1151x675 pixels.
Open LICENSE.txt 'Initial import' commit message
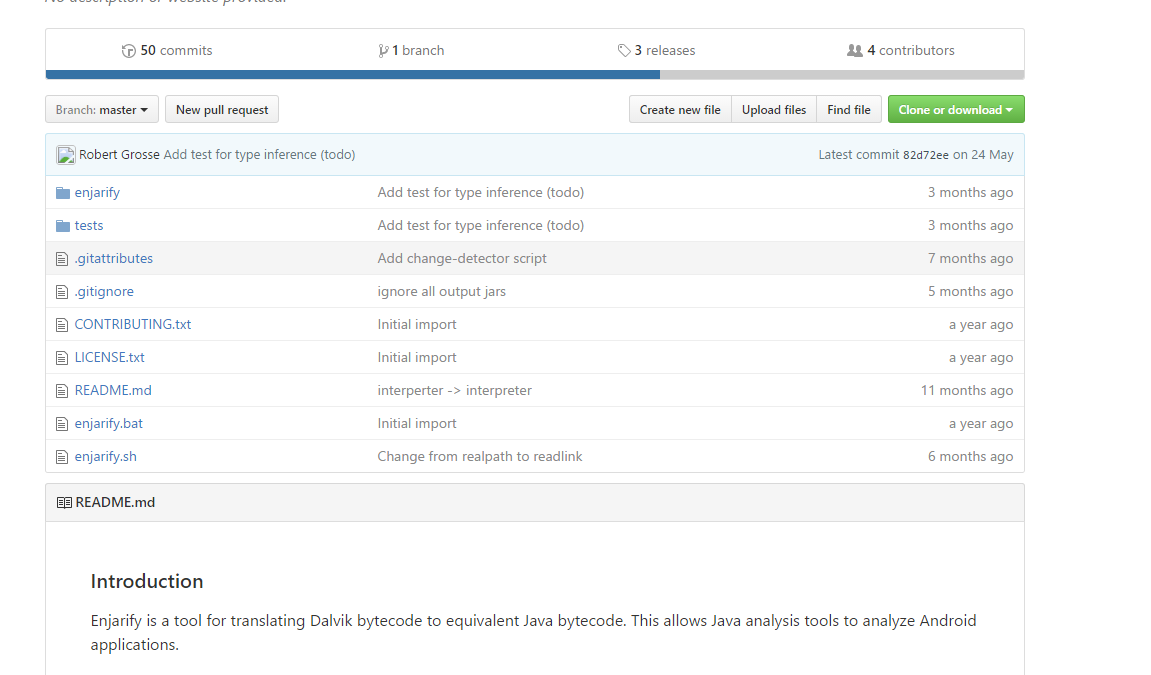(417, 357)
